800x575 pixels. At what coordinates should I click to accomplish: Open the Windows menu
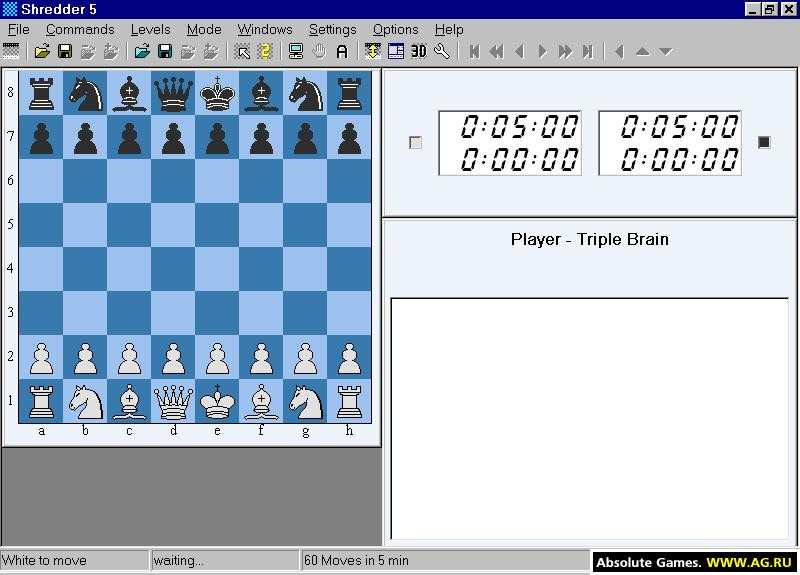tap(265, 30)
